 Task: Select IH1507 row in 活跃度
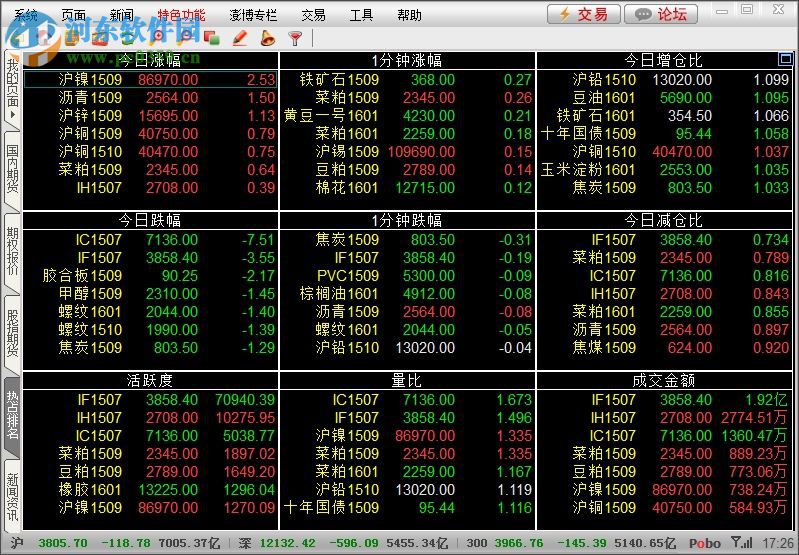[150, 418]
